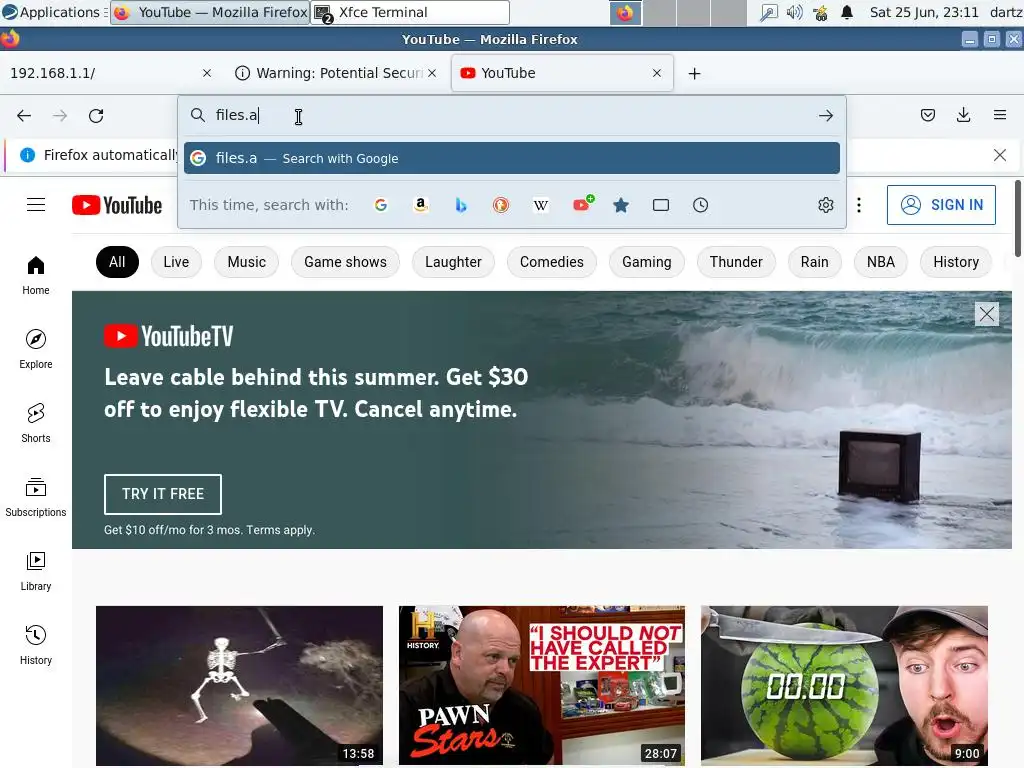Click the Firefox workspace switcher button
Viewport: 1024px width, 768px height.
coord(625,13)
